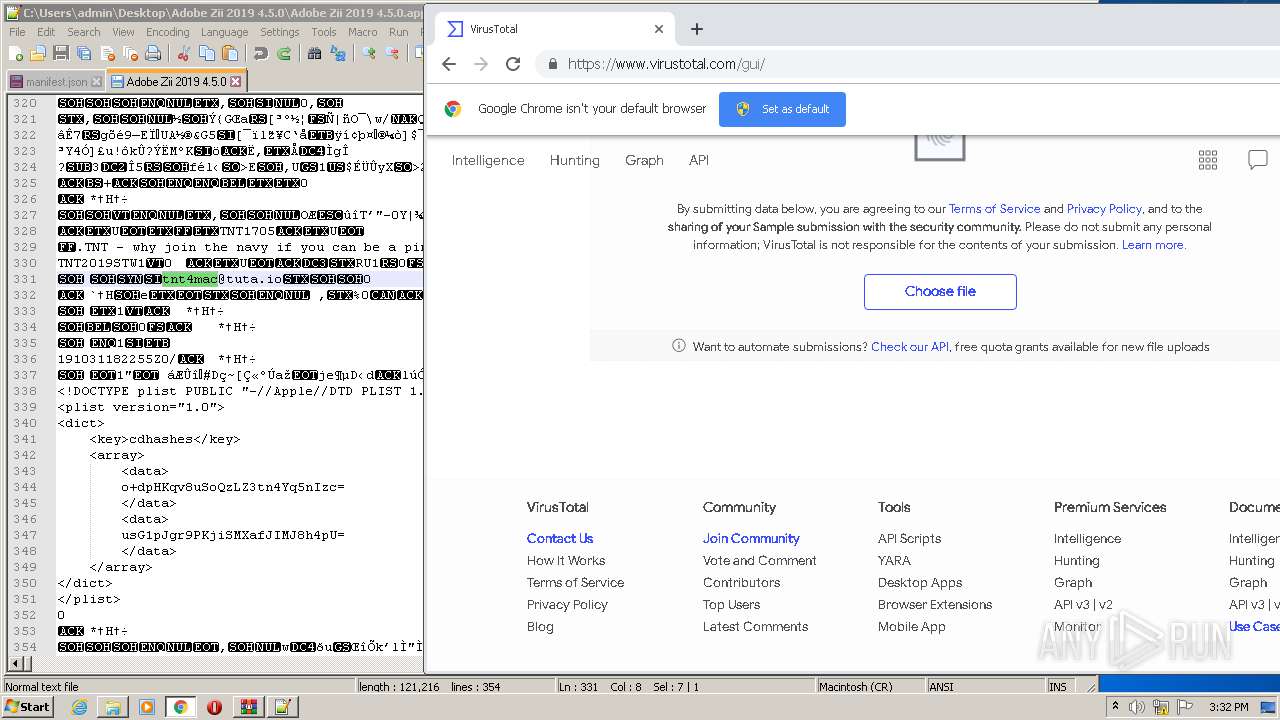Open the Privacy Policy link in disclaimer
Image resolution: width=1280 pixels, height=720 pixels.
(1104, 209)
